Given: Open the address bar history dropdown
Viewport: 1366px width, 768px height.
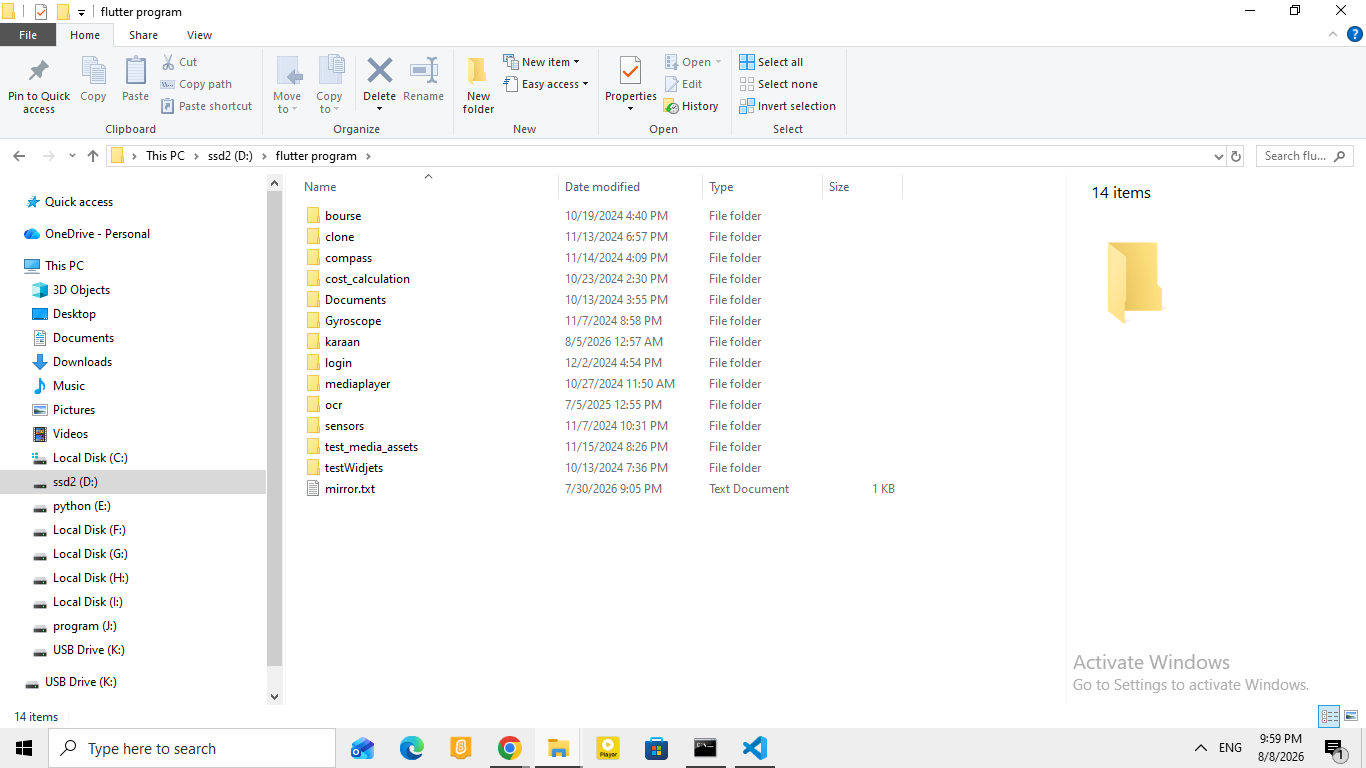Looking at the screenshot, I should click(x=1218, y=156).
